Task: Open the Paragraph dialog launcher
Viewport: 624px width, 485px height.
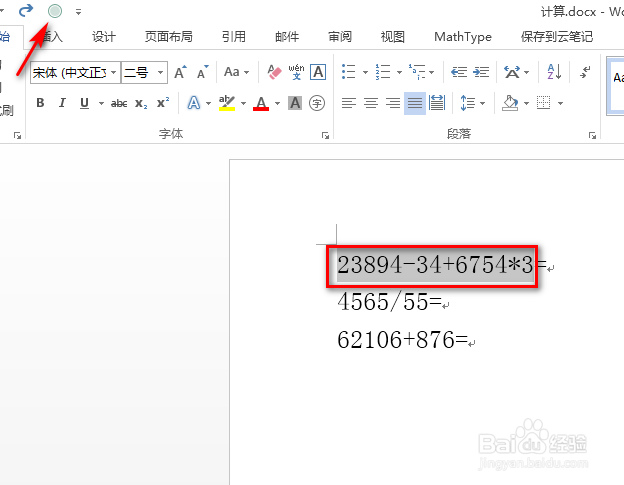Action: 592,136
